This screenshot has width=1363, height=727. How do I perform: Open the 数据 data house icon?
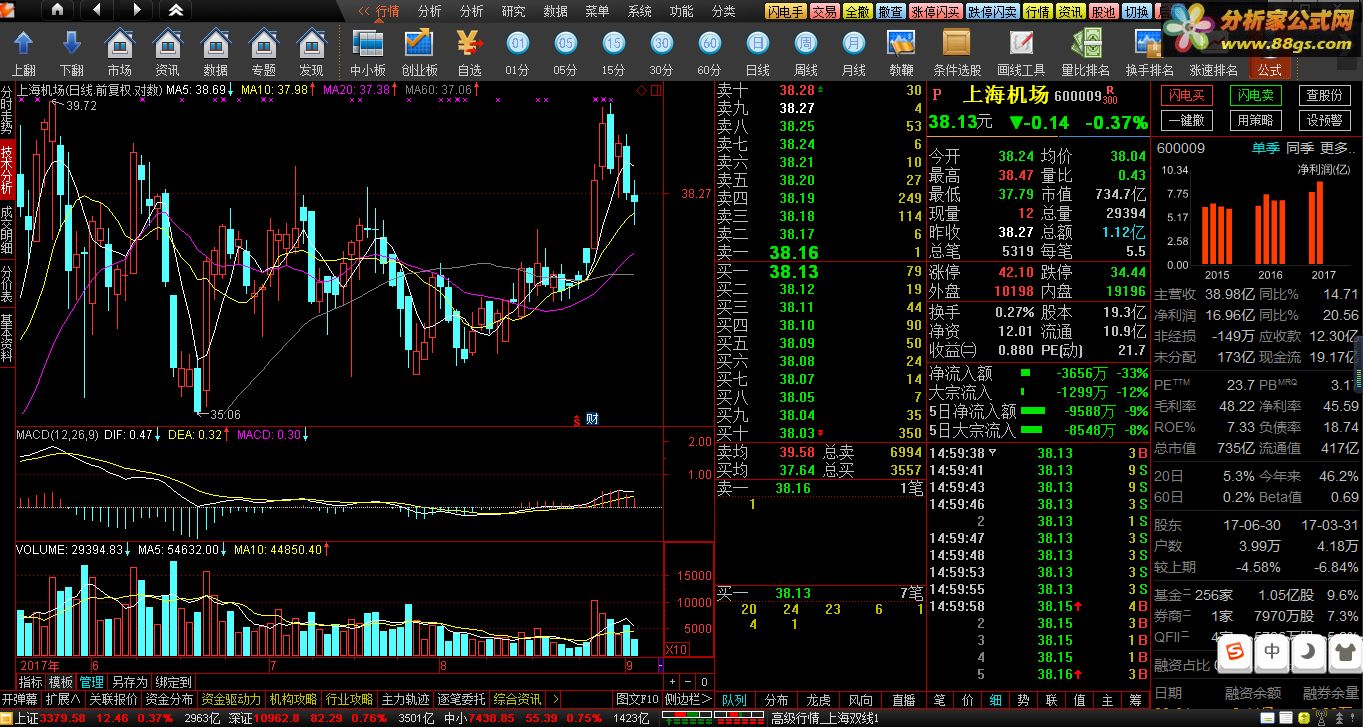point(215,52)
